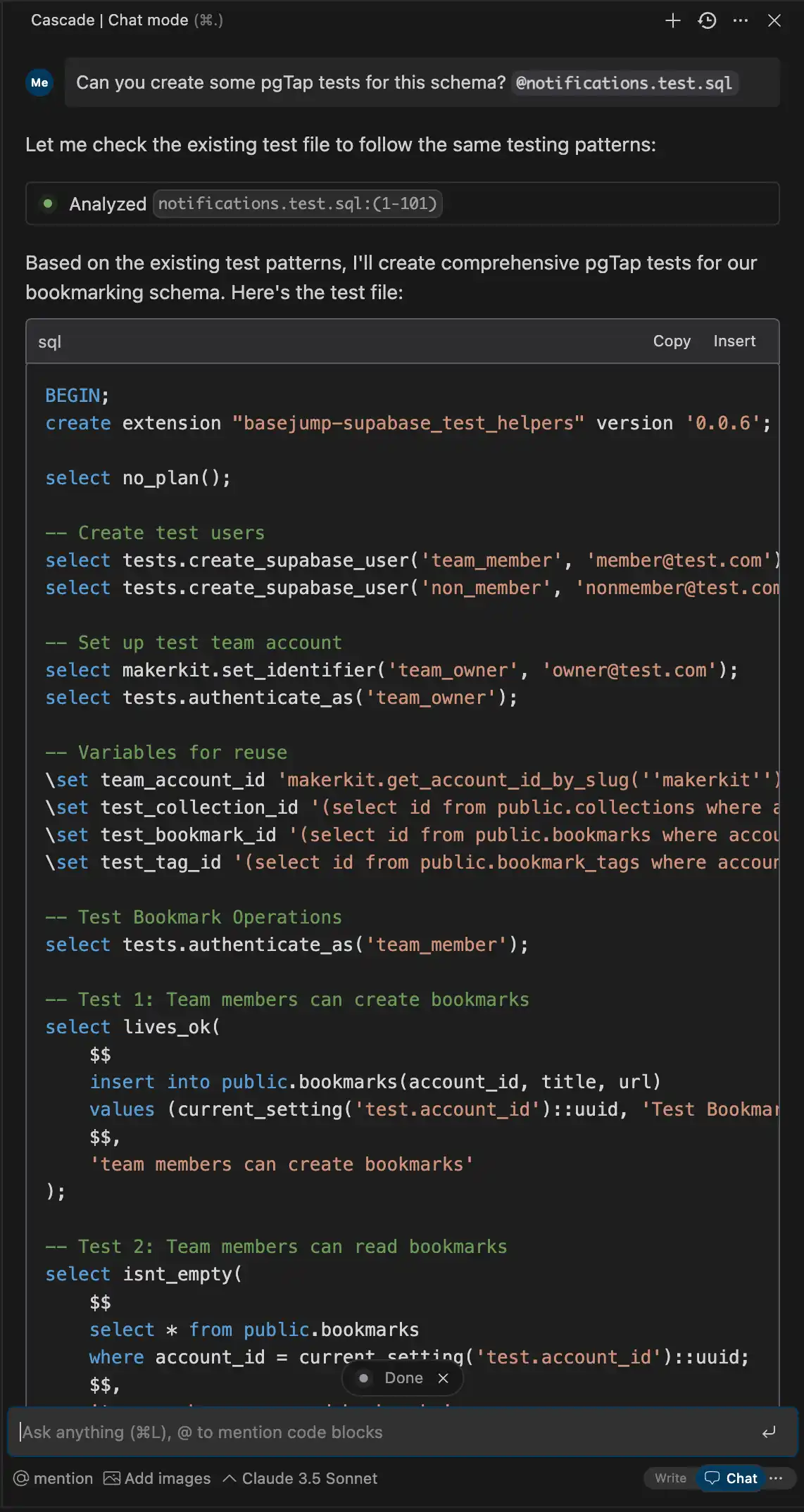Click the @ mention button
804x1512 pixels.
tap(54, 1478)
